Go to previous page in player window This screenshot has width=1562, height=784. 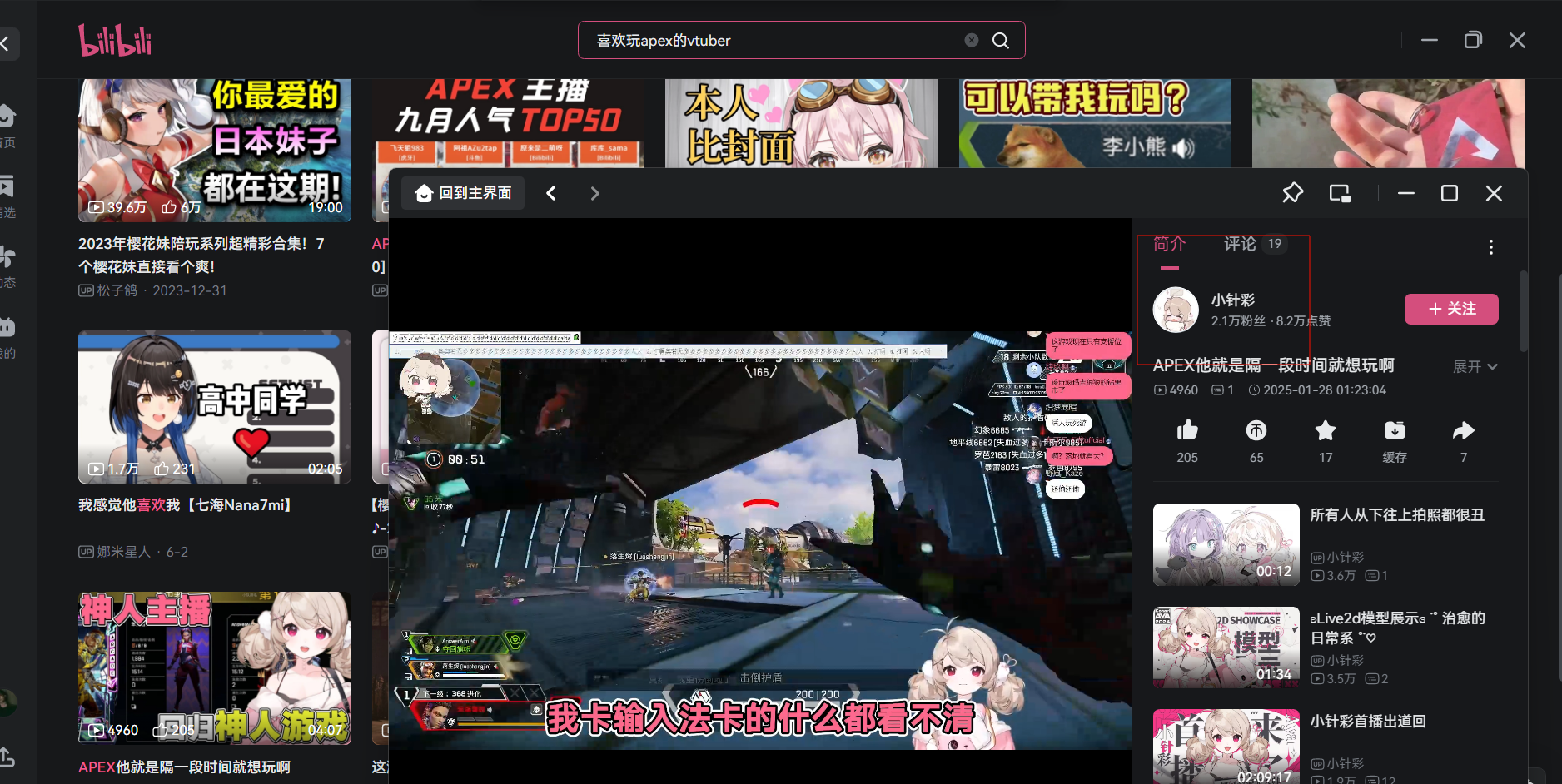551,193
